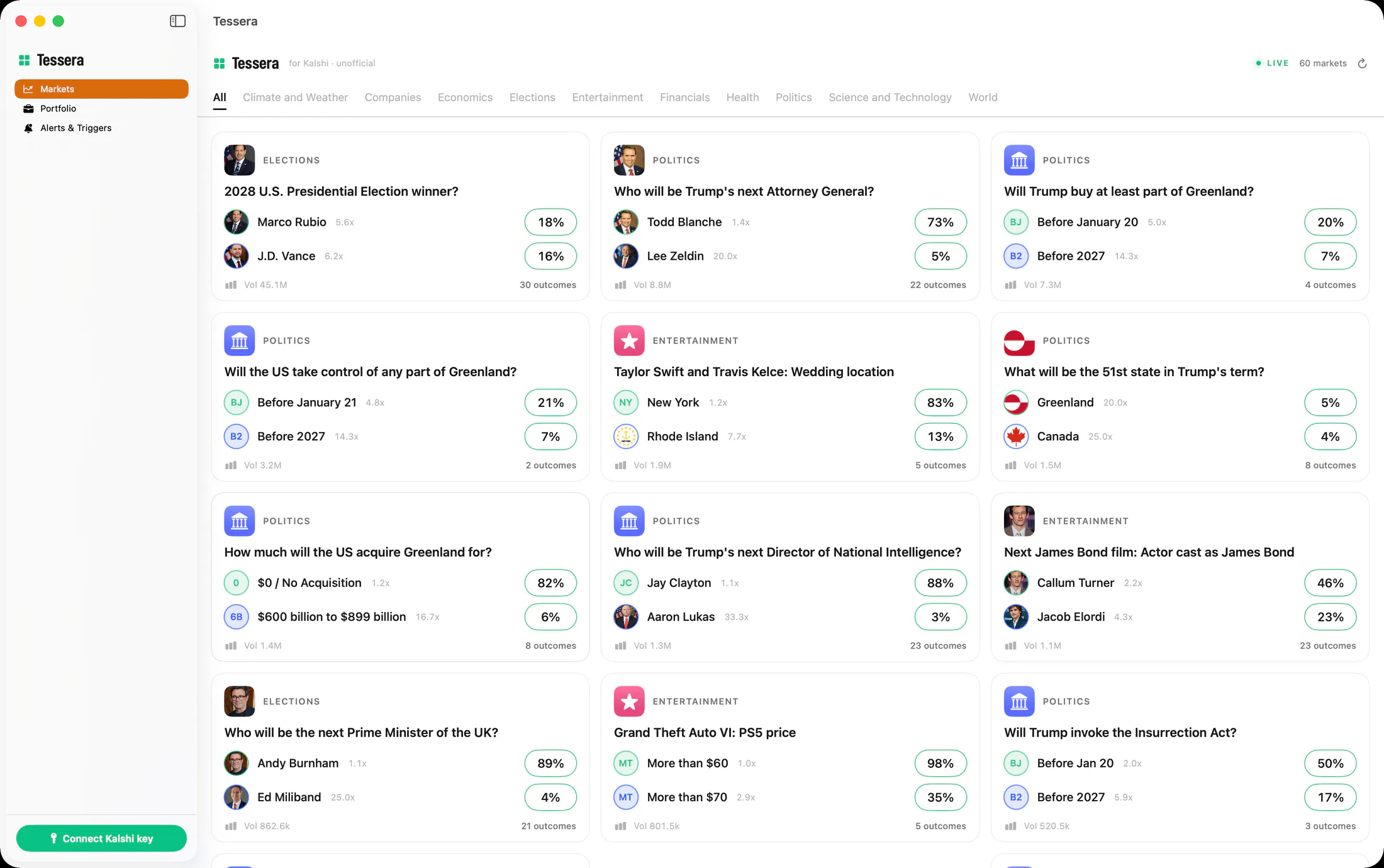The height and width of the screenshot is (868, 1384).
Task: Click the Greenland purchase market building icon
Action: coord(1019,160)
